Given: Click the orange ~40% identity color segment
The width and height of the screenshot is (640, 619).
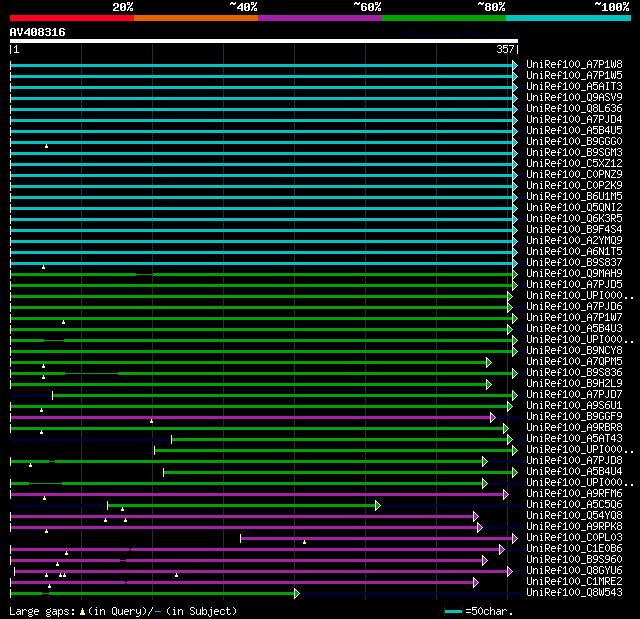Looking at the screenshot, I should pos(196,18).
